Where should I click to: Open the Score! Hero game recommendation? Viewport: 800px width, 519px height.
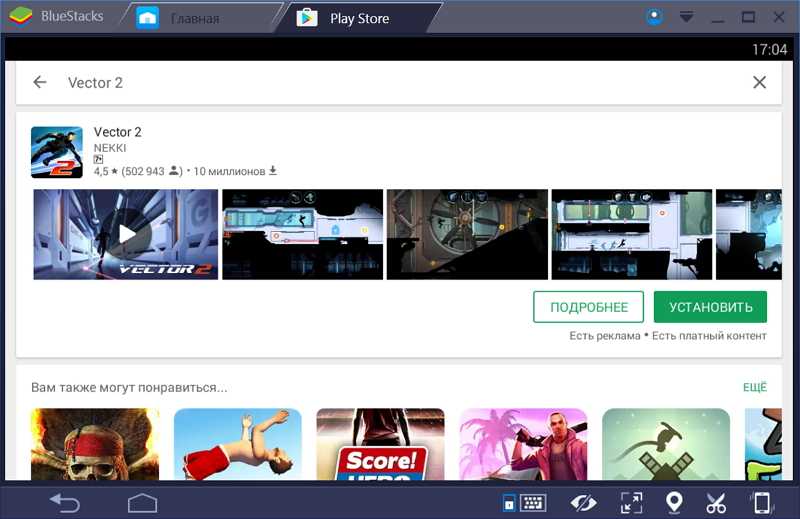point(381,444)
